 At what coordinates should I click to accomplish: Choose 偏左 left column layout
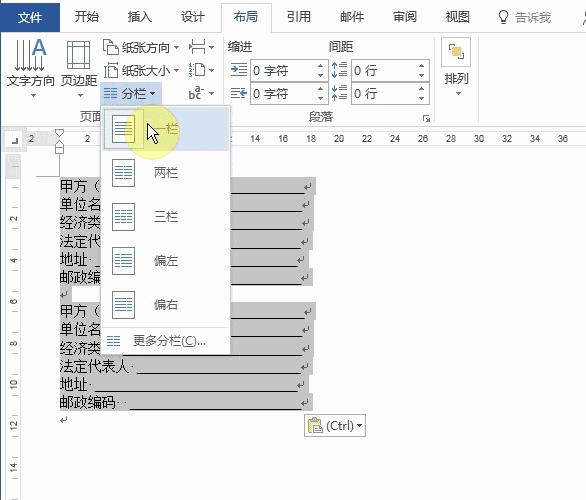[166, 260]
